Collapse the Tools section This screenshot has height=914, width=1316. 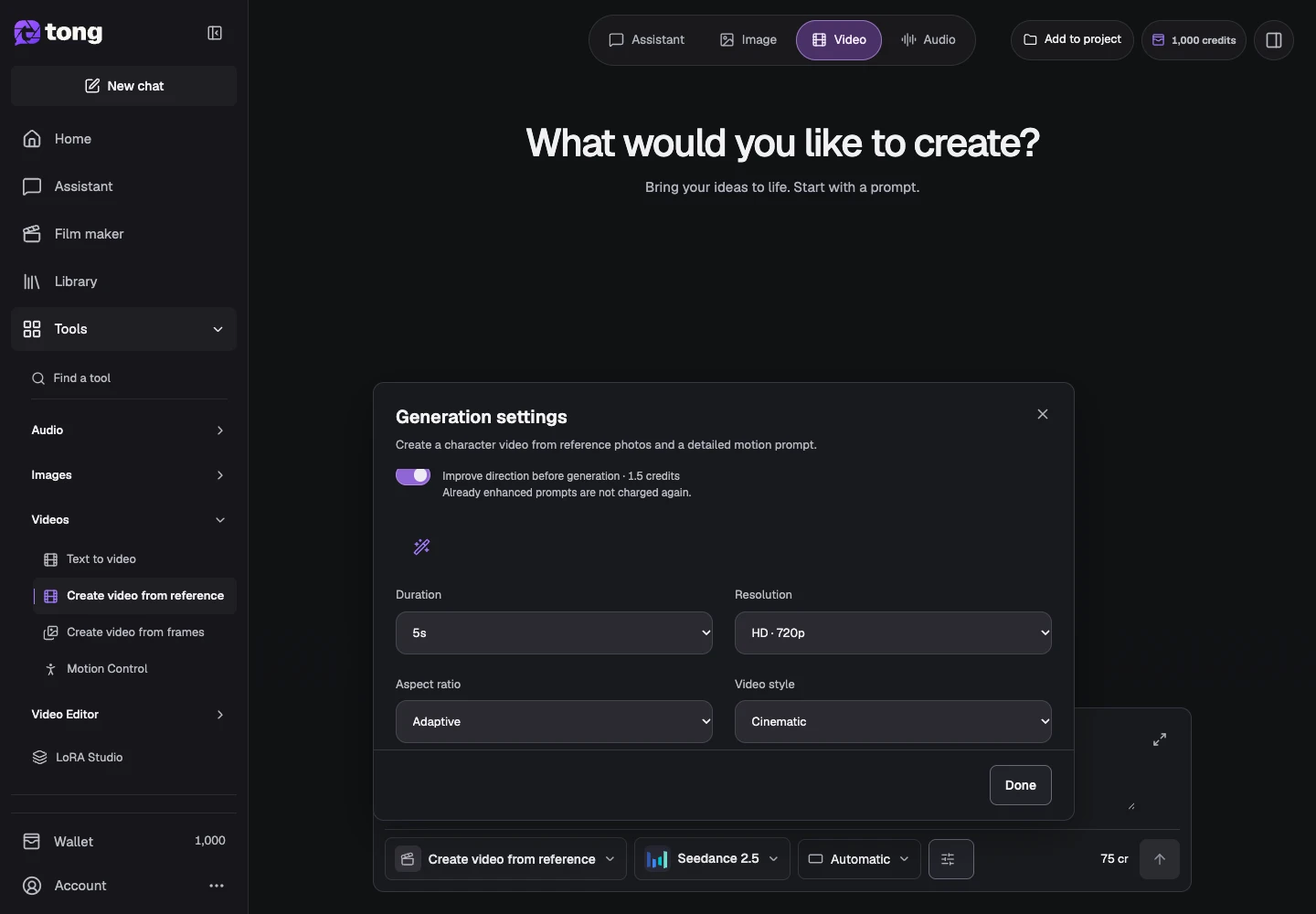123,329
